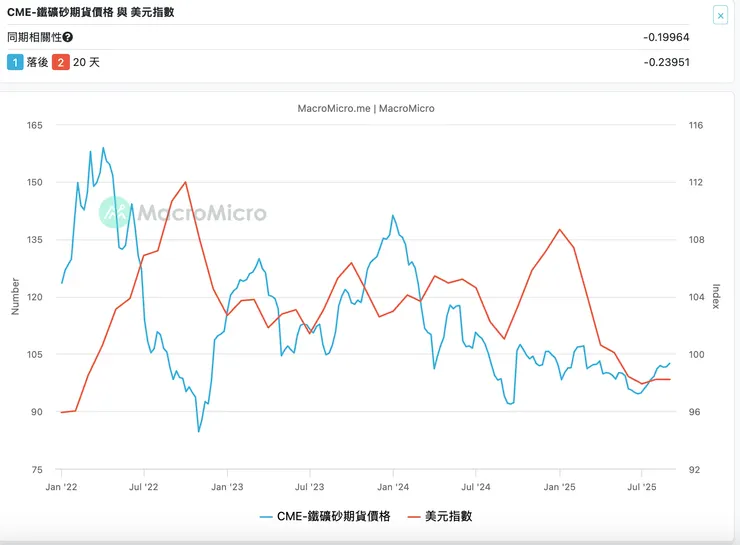The width and height of the screenshot is (740, 545).
Task: Click the red number 2 series badge
Action: pyautogui.click(x=59, y=62)
